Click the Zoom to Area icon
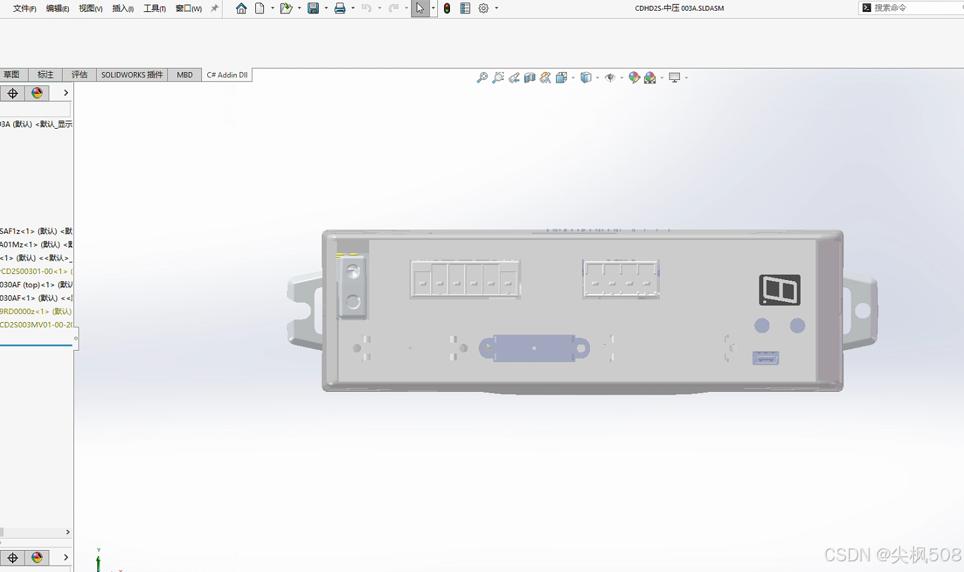Image resolution: width=964 pixels, height=572 pixels. pos(498,77)
